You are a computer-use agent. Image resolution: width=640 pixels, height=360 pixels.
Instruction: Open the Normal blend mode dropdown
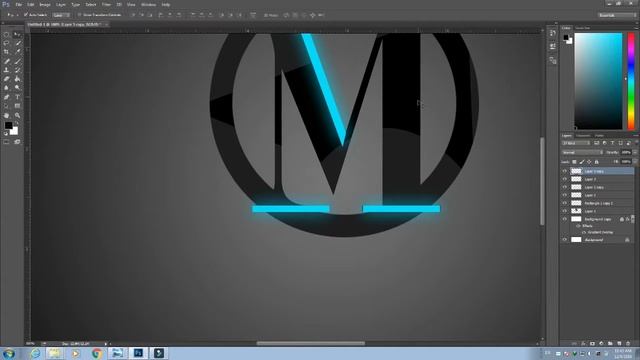coord(582,153)
